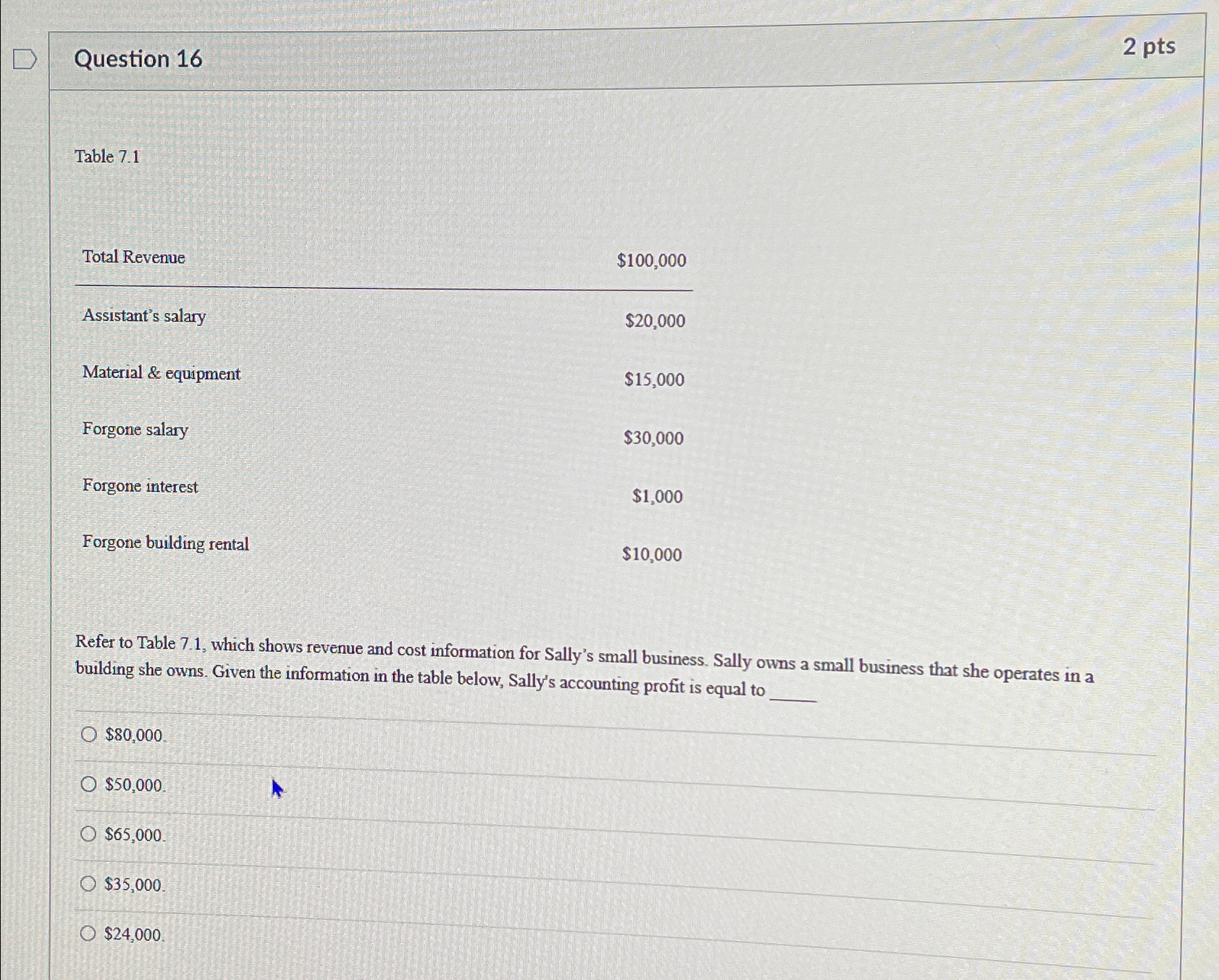
Task: Click the Total Revenue row label
Action: click(133, 257)
